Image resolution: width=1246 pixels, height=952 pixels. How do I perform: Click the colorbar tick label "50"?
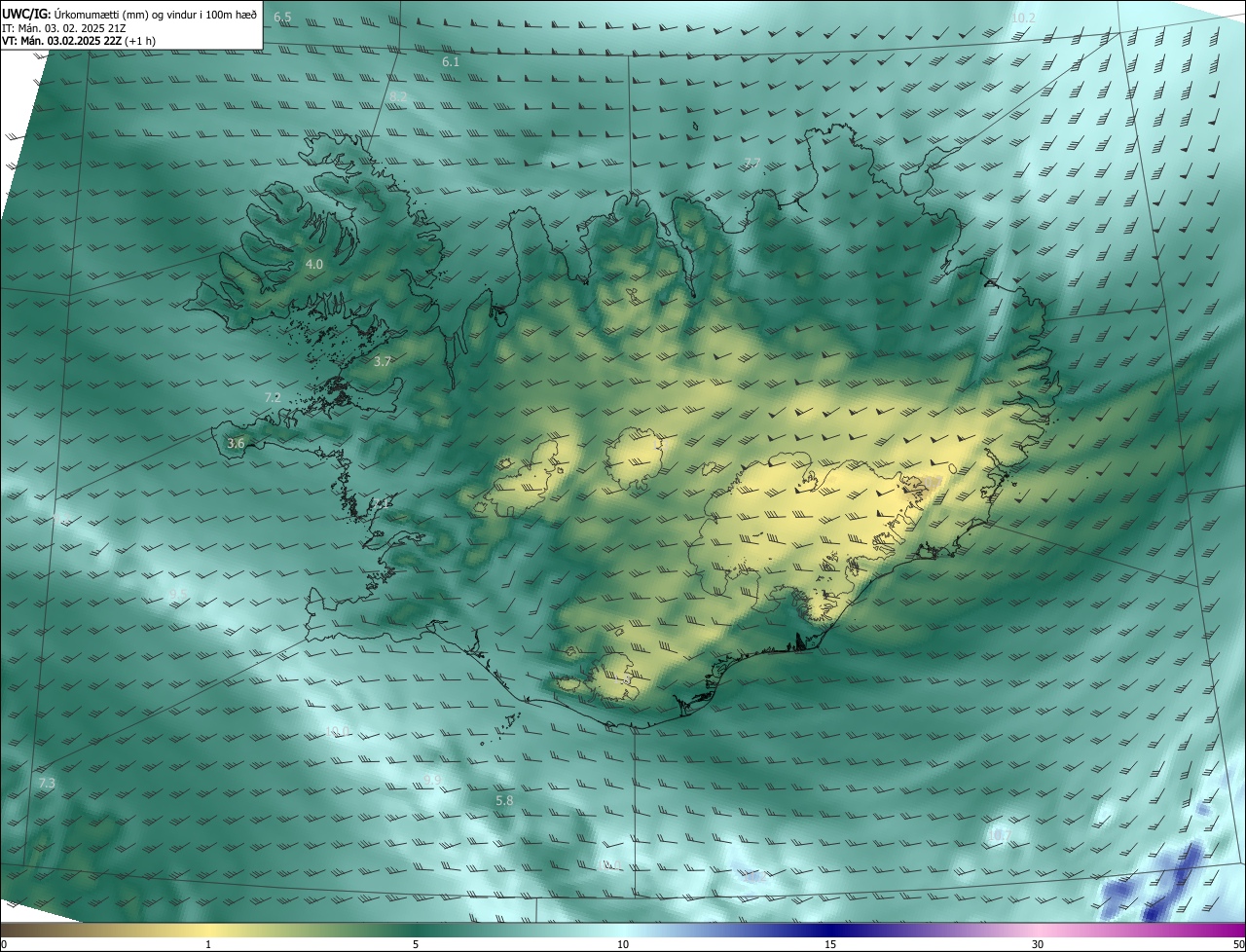1238,944
